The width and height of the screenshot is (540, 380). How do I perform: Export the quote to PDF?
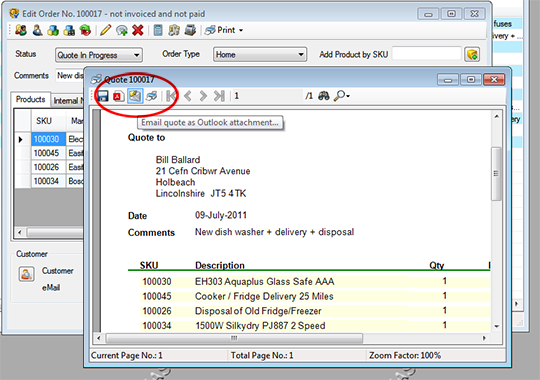(x=118, y=96)
